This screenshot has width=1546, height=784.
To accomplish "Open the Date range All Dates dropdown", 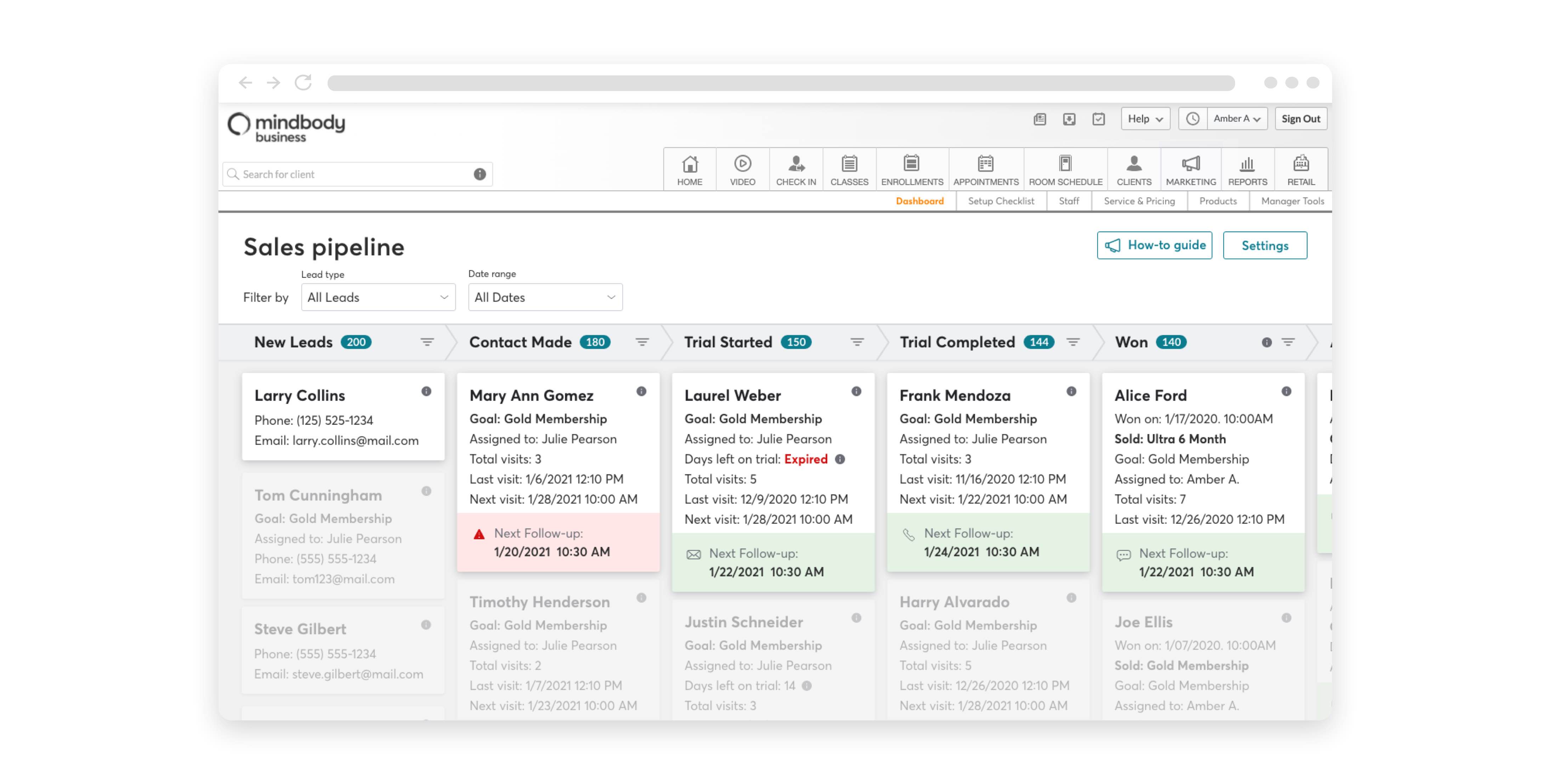I will (545, 297).
